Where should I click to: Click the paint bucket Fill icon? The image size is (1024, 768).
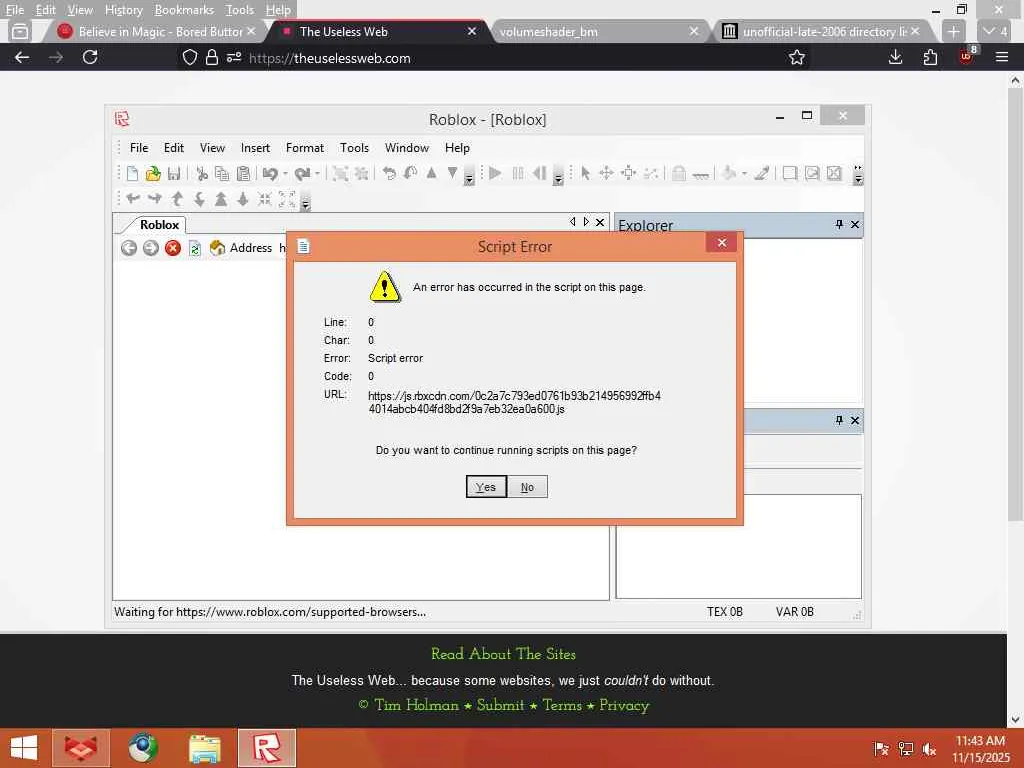point(730,173)
